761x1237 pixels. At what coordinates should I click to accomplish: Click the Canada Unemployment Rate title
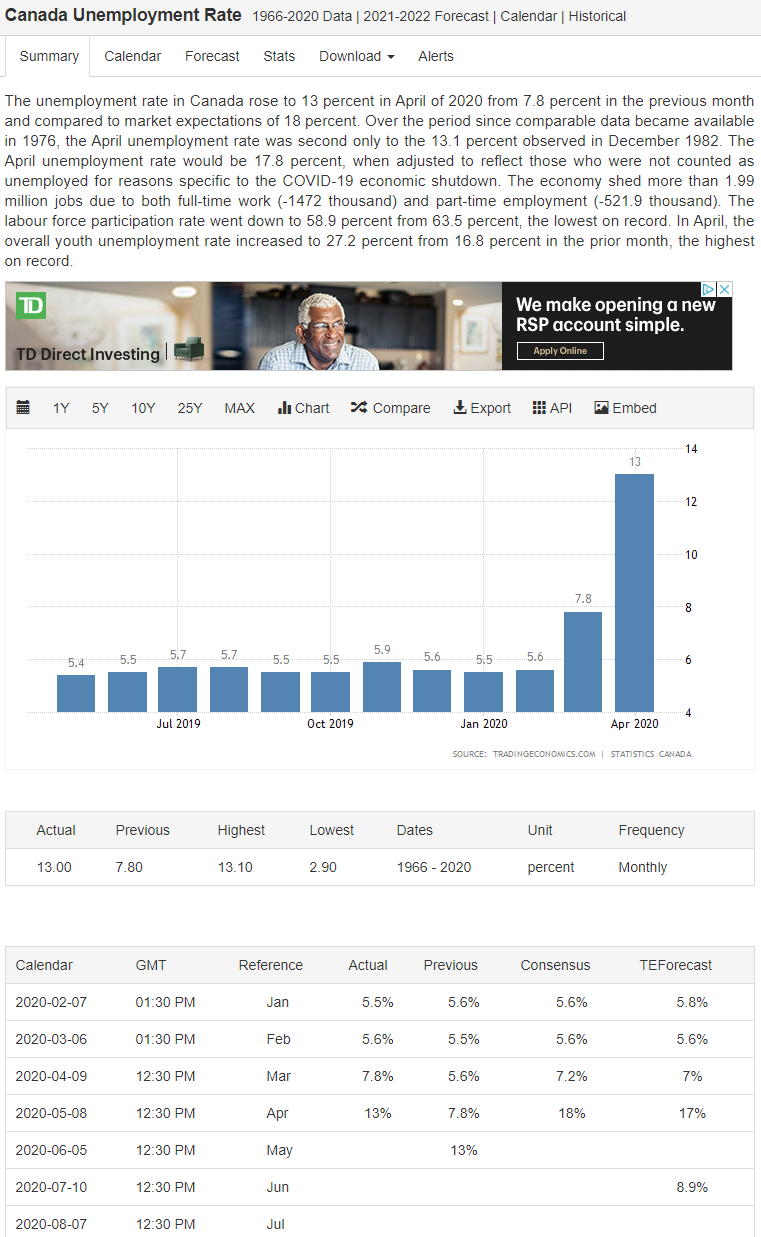coord(124,15)
